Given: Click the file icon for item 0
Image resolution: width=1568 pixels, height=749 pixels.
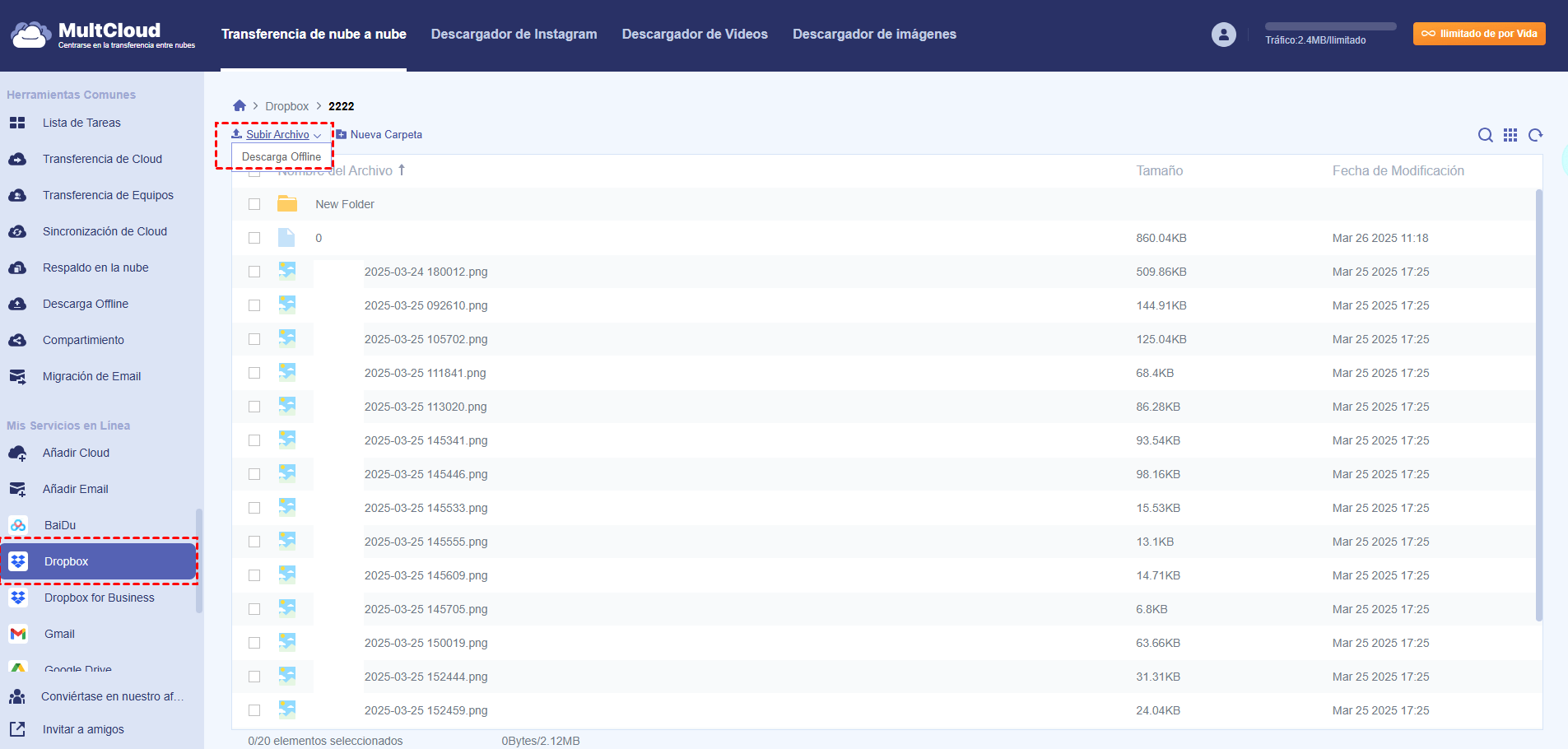Looking at the screenshot, I should coord(286,237).
